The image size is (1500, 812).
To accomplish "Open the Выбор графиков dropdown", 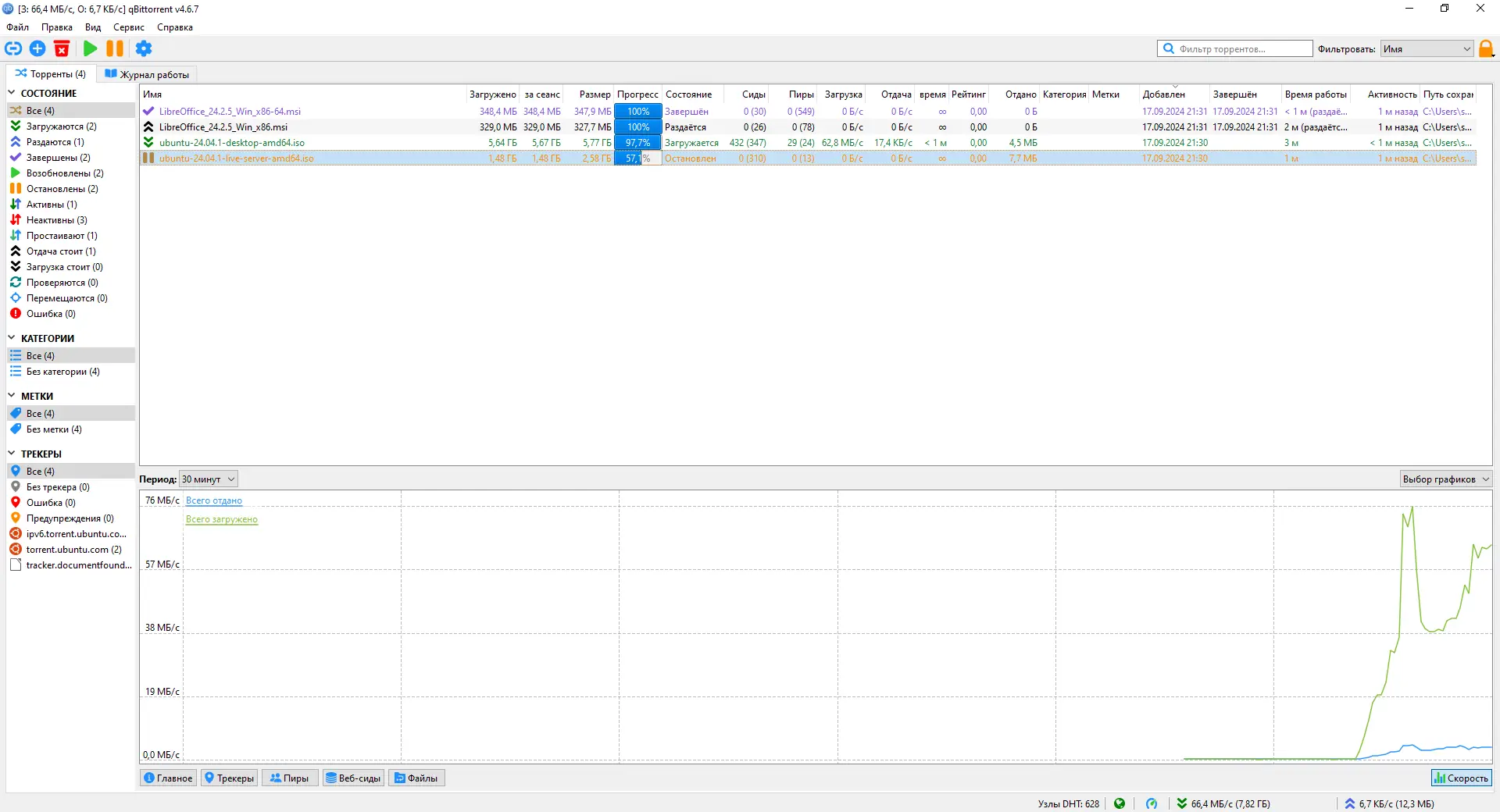I will [x=1445, y=479].
